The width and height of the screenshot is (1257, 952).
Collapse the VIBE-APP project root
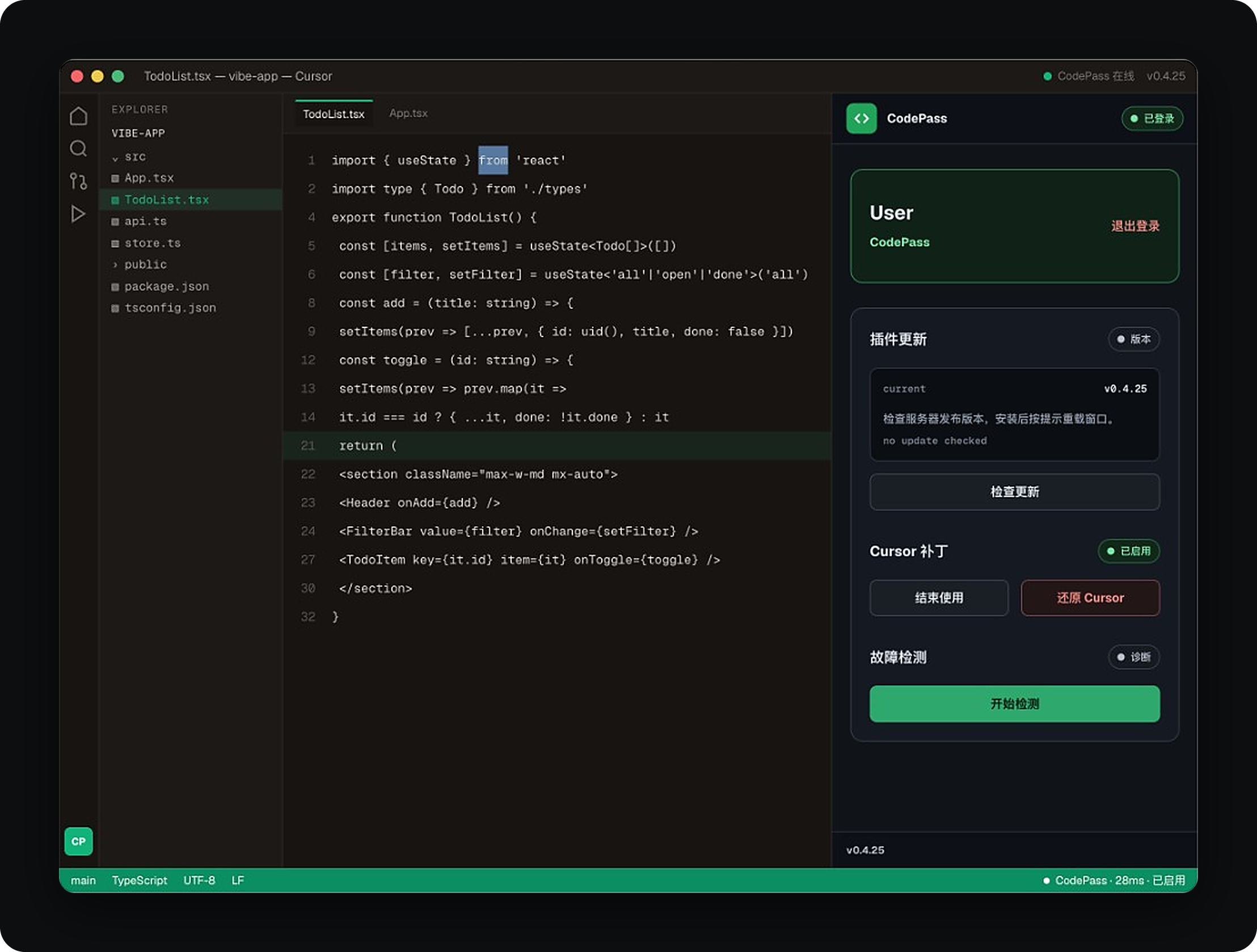[x=138, y=133]
